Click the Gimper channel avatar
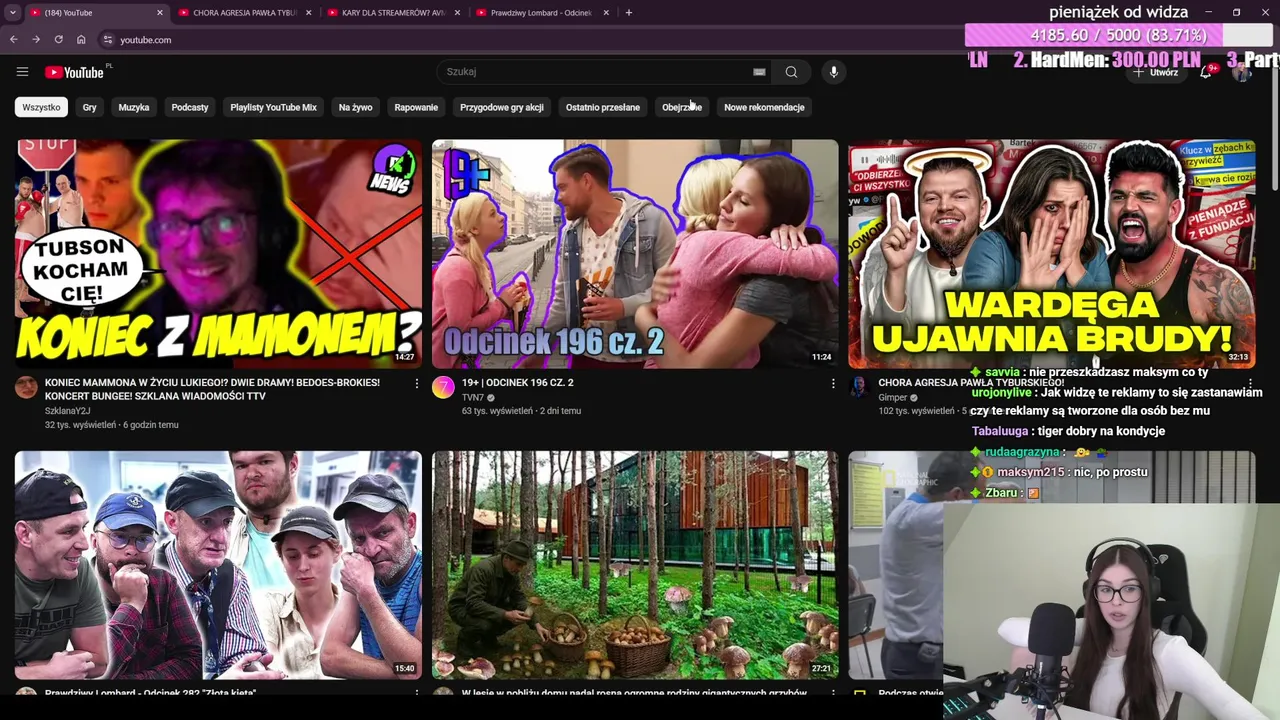 pos(858,388)
